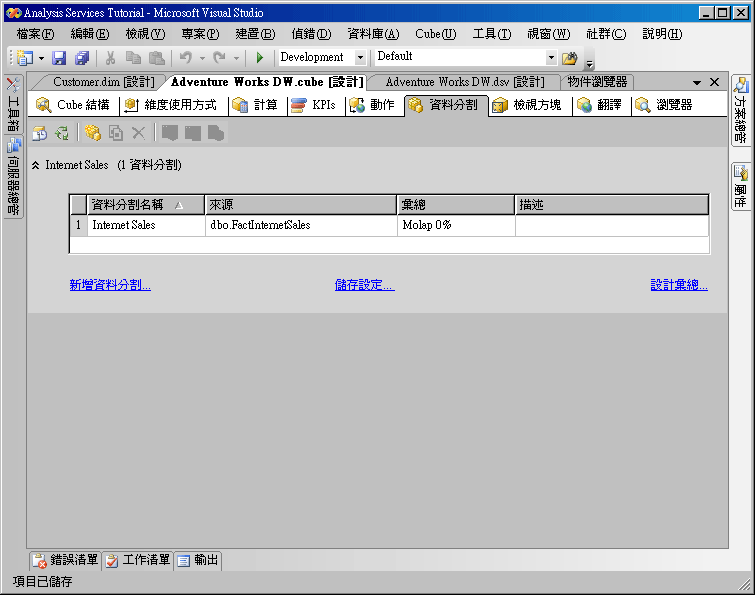Open the 方案總管 side panel

[x=741, y=111]
